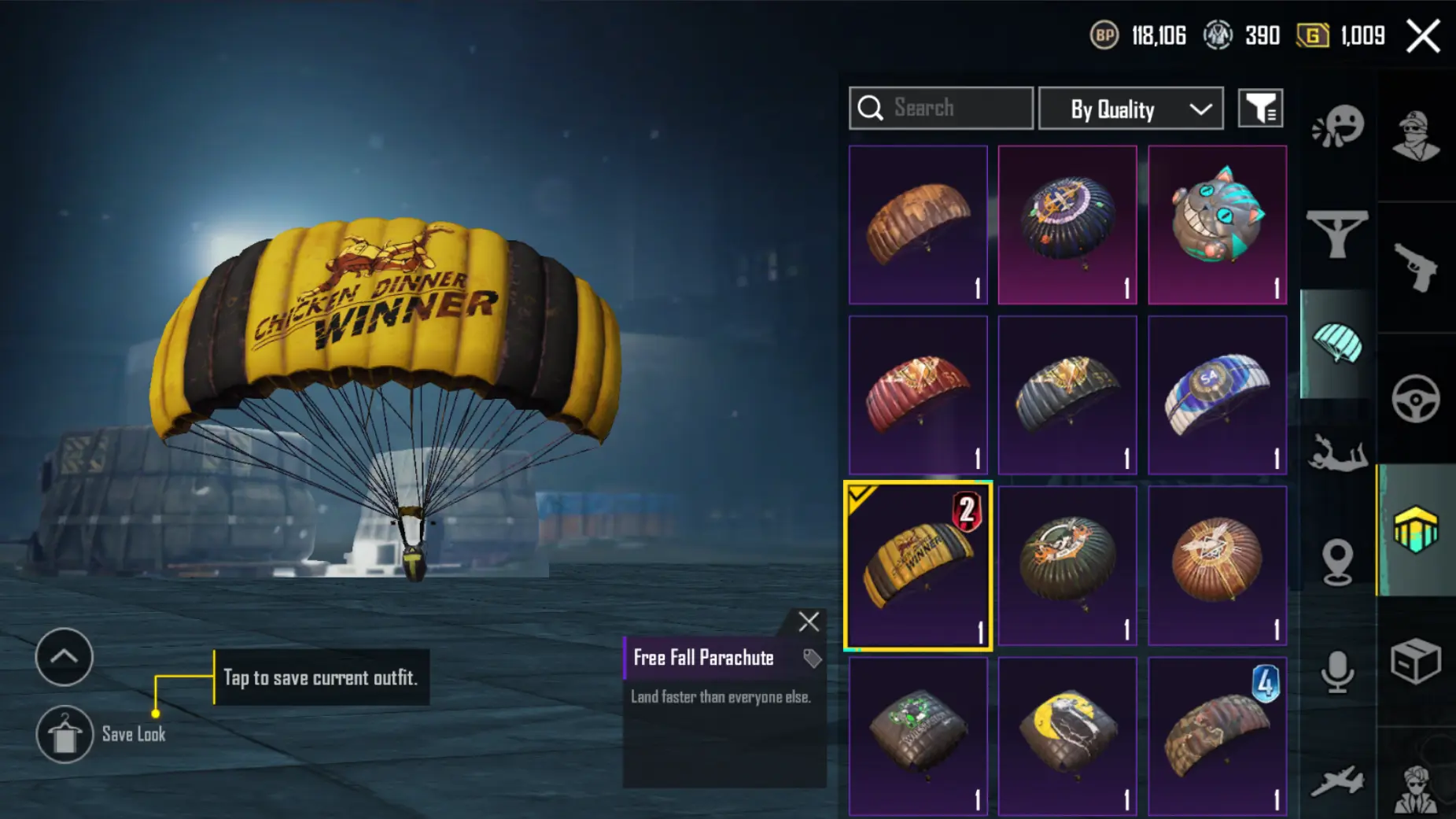Select the Cheshire cat parachute thumbnail

(x=1217, y=224)
